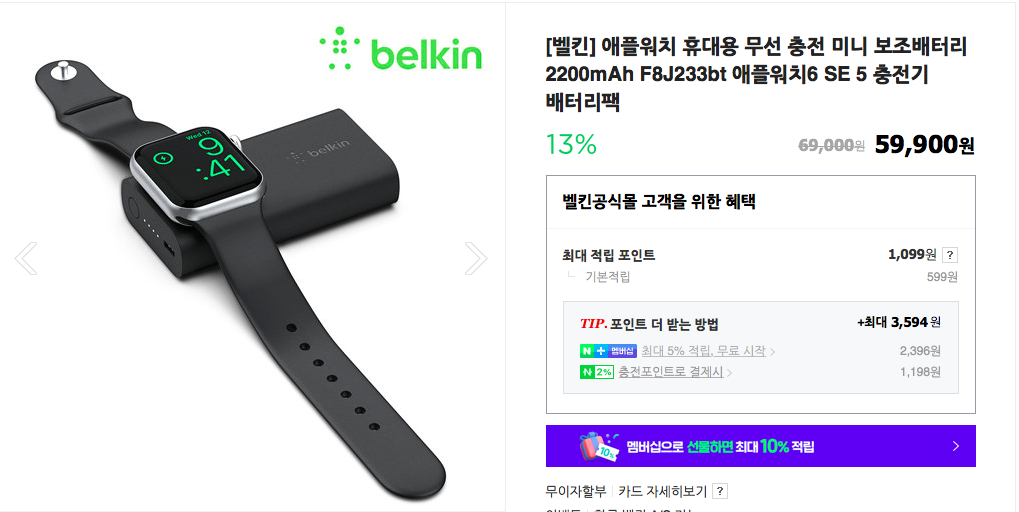Screen dimensions: 1019x512
Task: Show the next product image
Action: pyautogui.click(x=476, y=259)
